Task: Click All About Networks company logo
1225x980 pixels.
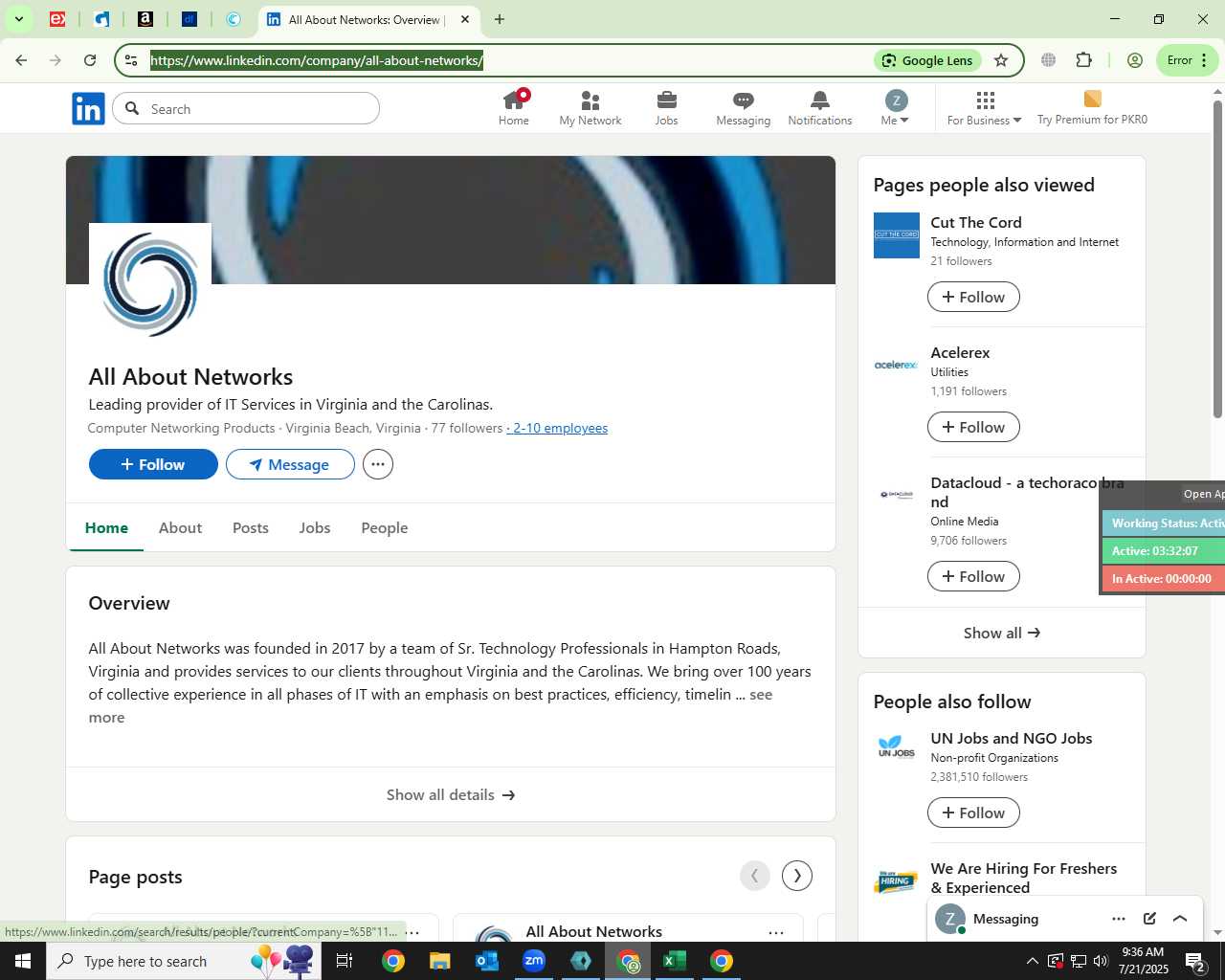Action: click(150, 284)
